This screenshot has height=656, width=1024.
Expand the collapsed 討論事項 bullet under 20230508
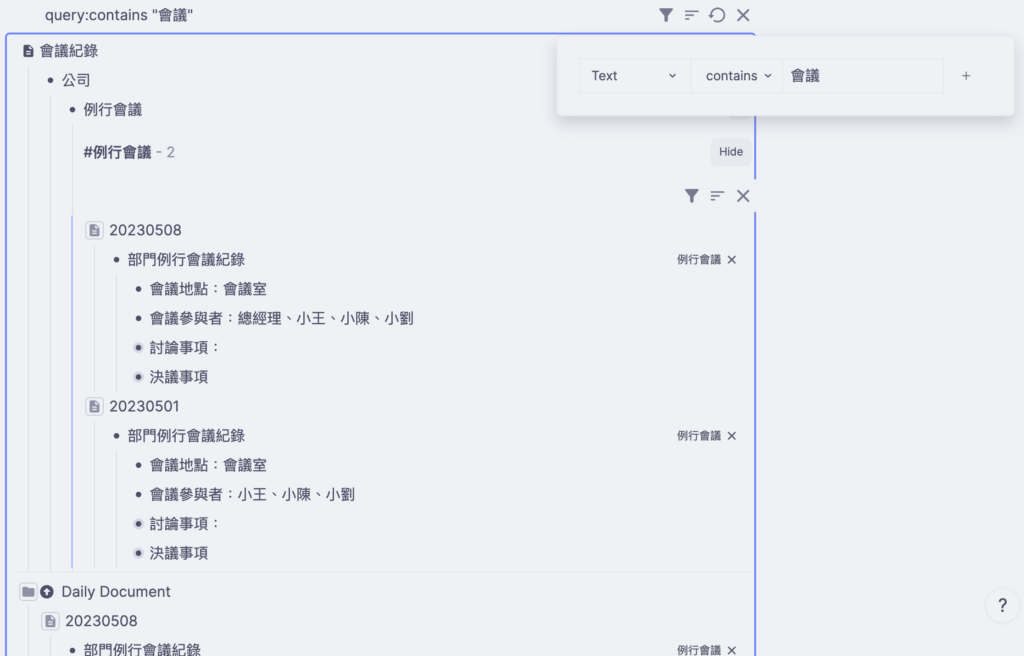(139, 348)
